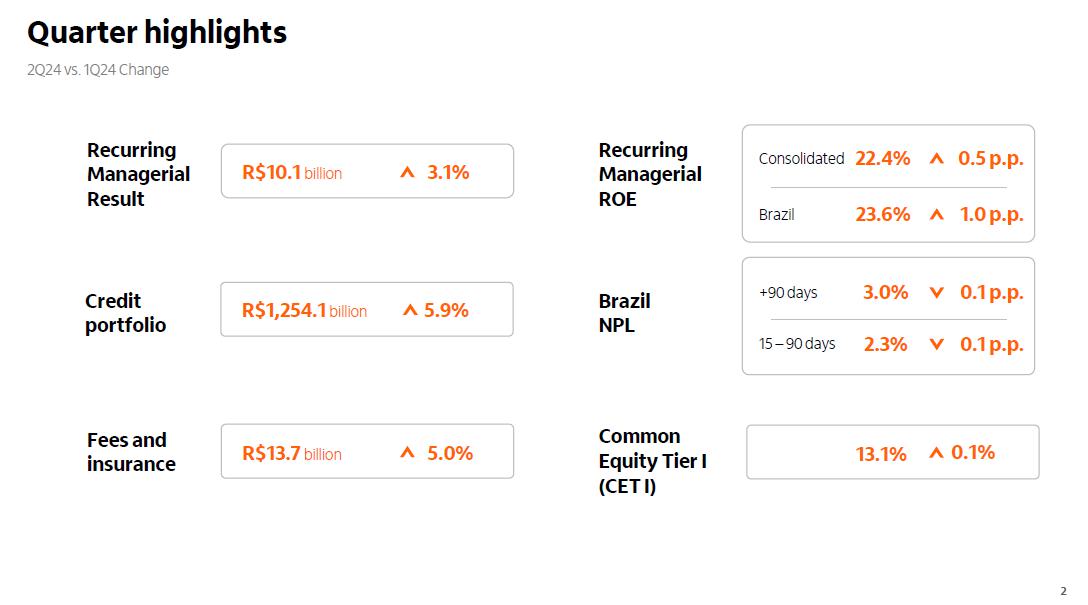This screenshot has width=1088, height=605.
Task: Click the up arrow beside 5.9%
Action: tap(409, 310)
